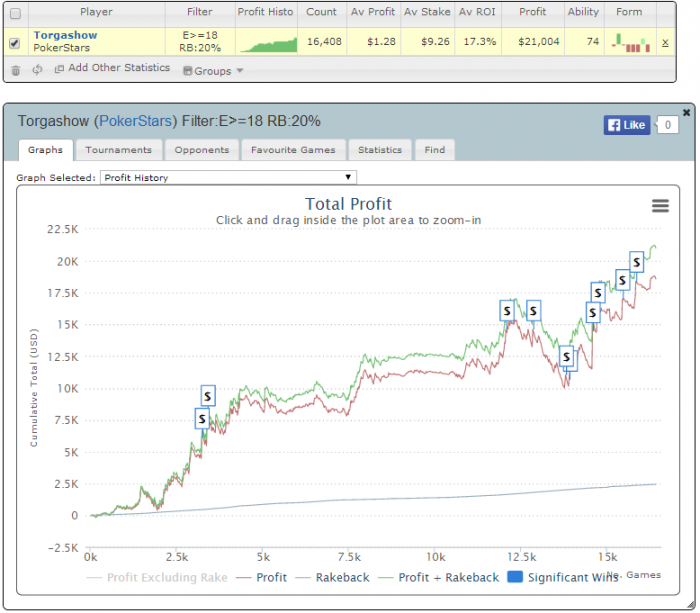The height and width of the screenshot is (613, 700).
Task: Click the E>=18 RB:20% filter cell
Action: click(x=200, y=42)
